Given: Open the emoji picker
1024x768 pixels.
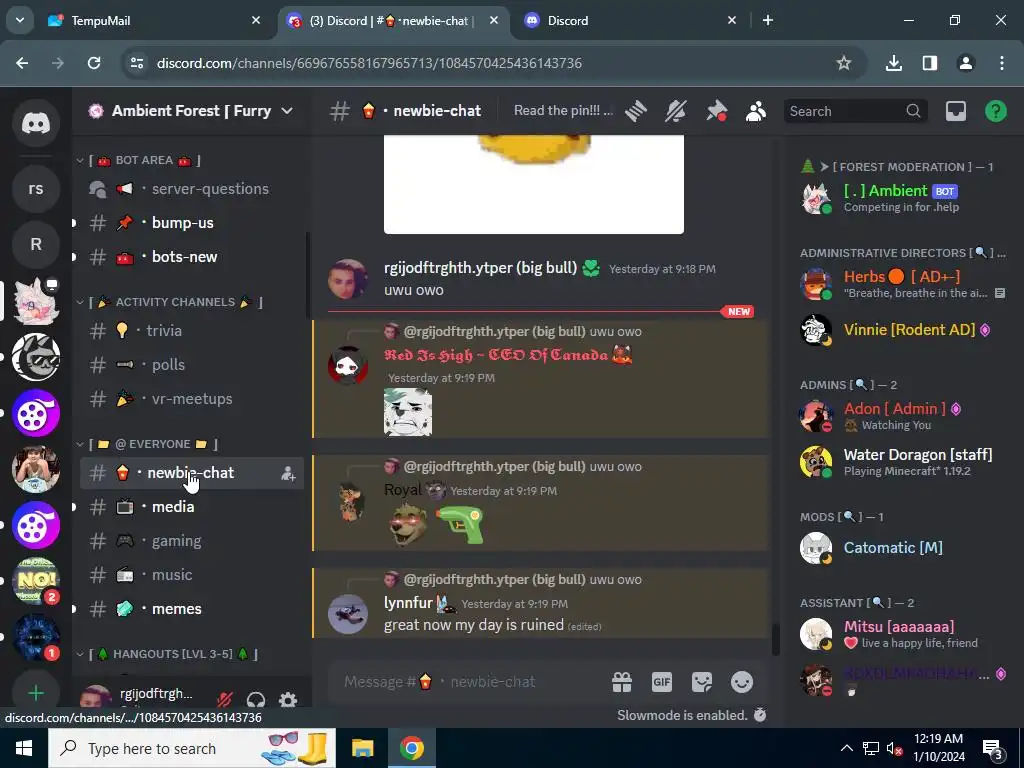Looking at the screenshot, I should point(742,682).
